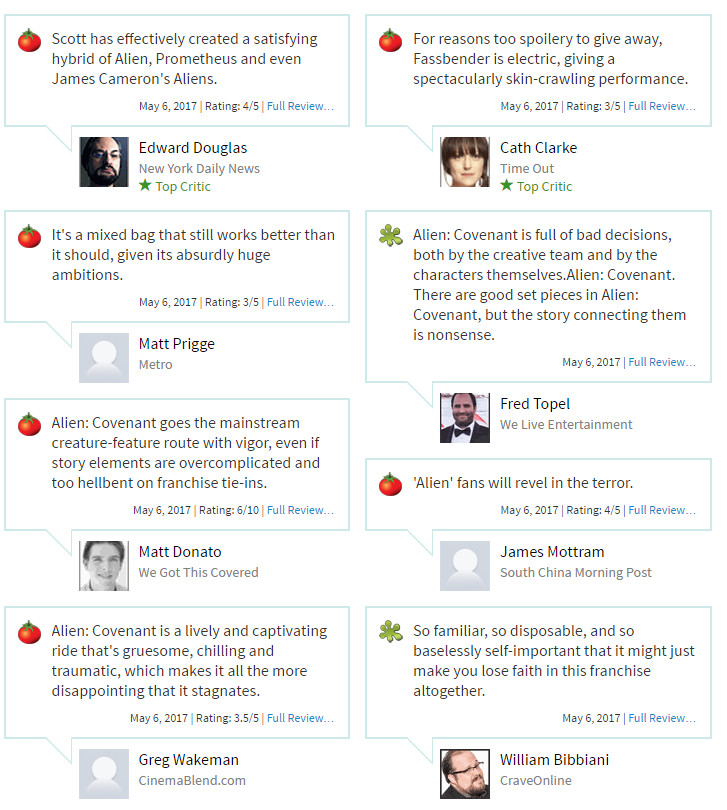Viewport: 727px width, 810px height.
Task: Click the green rotten splat on Fred Topel's review
Action: [x=390, y=236]
